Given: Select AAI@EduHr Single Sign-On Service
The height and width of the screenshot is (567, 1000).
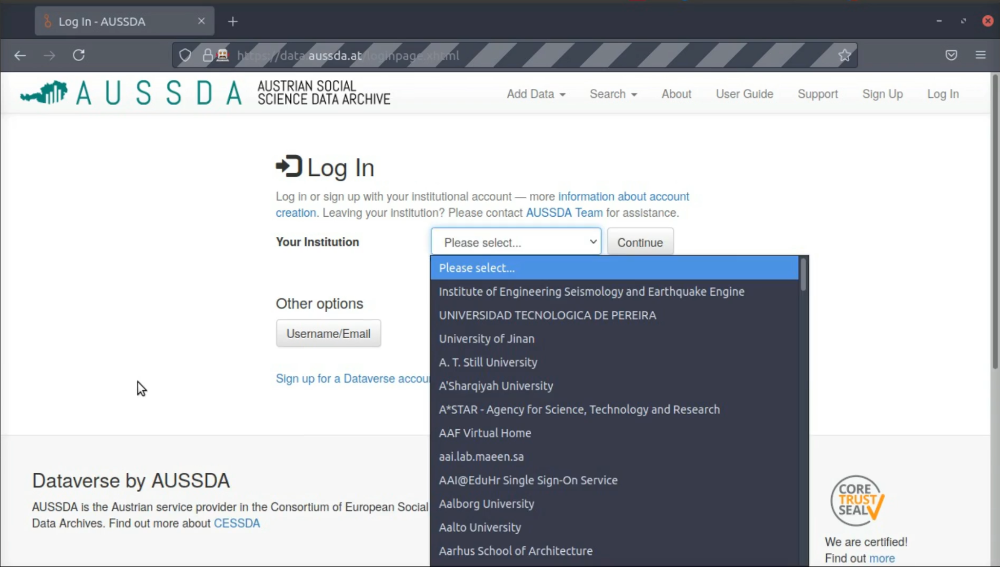Looking at the screenshot, I should (614, 480).
